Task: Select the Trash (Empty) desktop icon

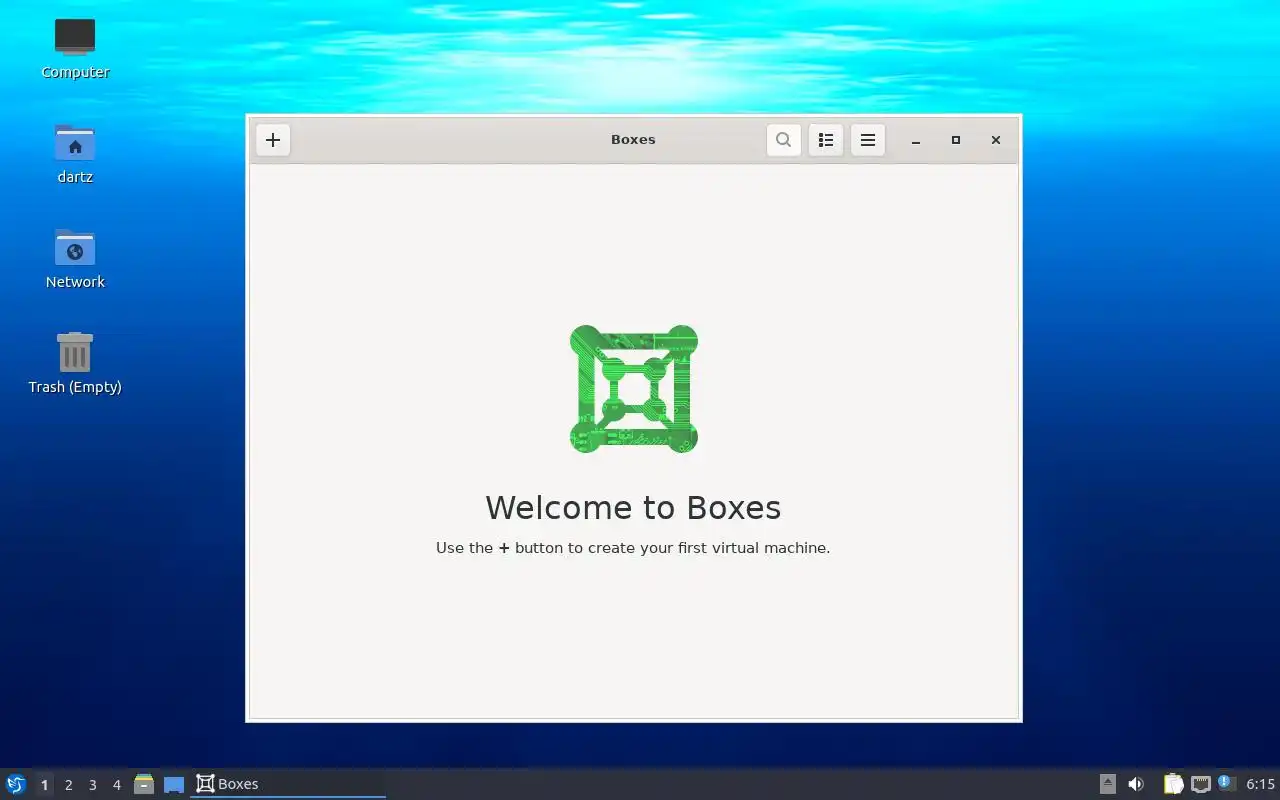Action: coord(75,364)
